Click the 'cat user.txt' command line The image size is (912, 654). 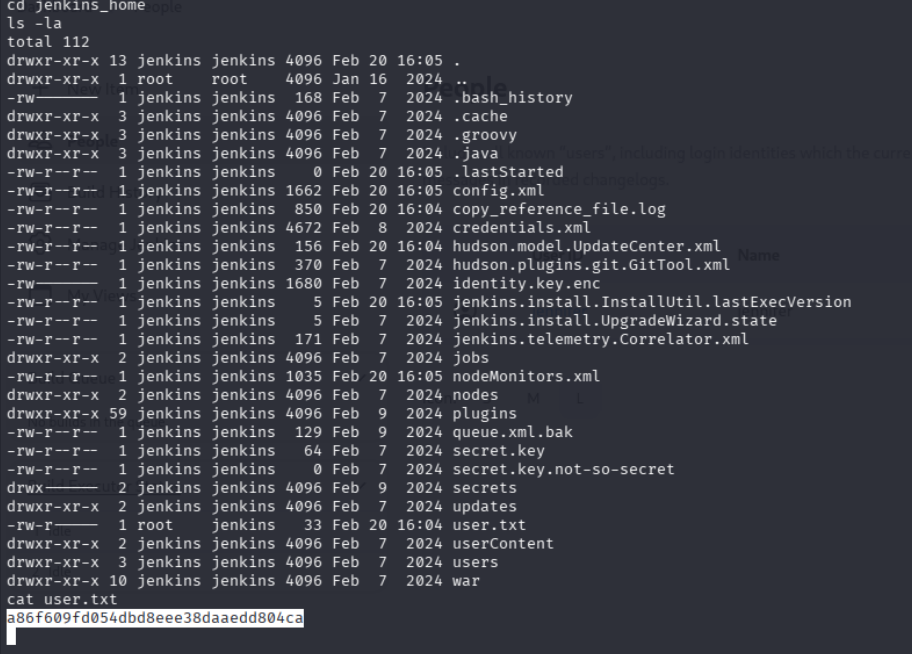click(62, 600)
